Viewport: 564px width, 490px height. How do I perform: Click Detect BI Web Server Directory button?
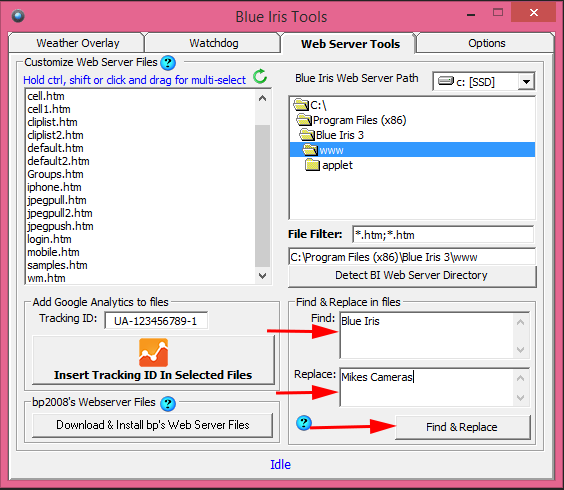(x=412, y=276)
